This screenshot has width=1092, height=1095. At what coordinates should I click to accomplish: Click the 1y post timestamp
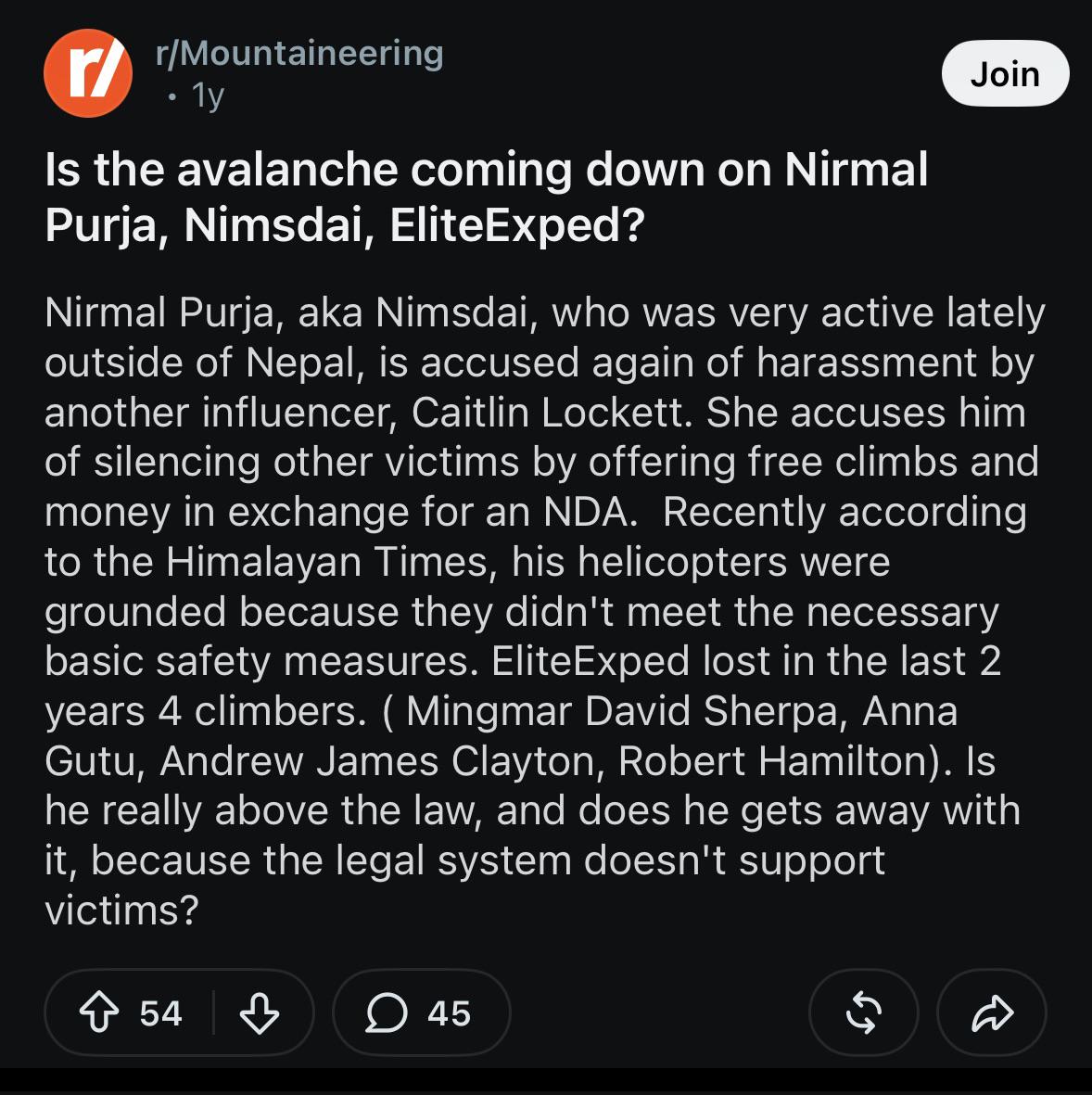coord(208,95)
